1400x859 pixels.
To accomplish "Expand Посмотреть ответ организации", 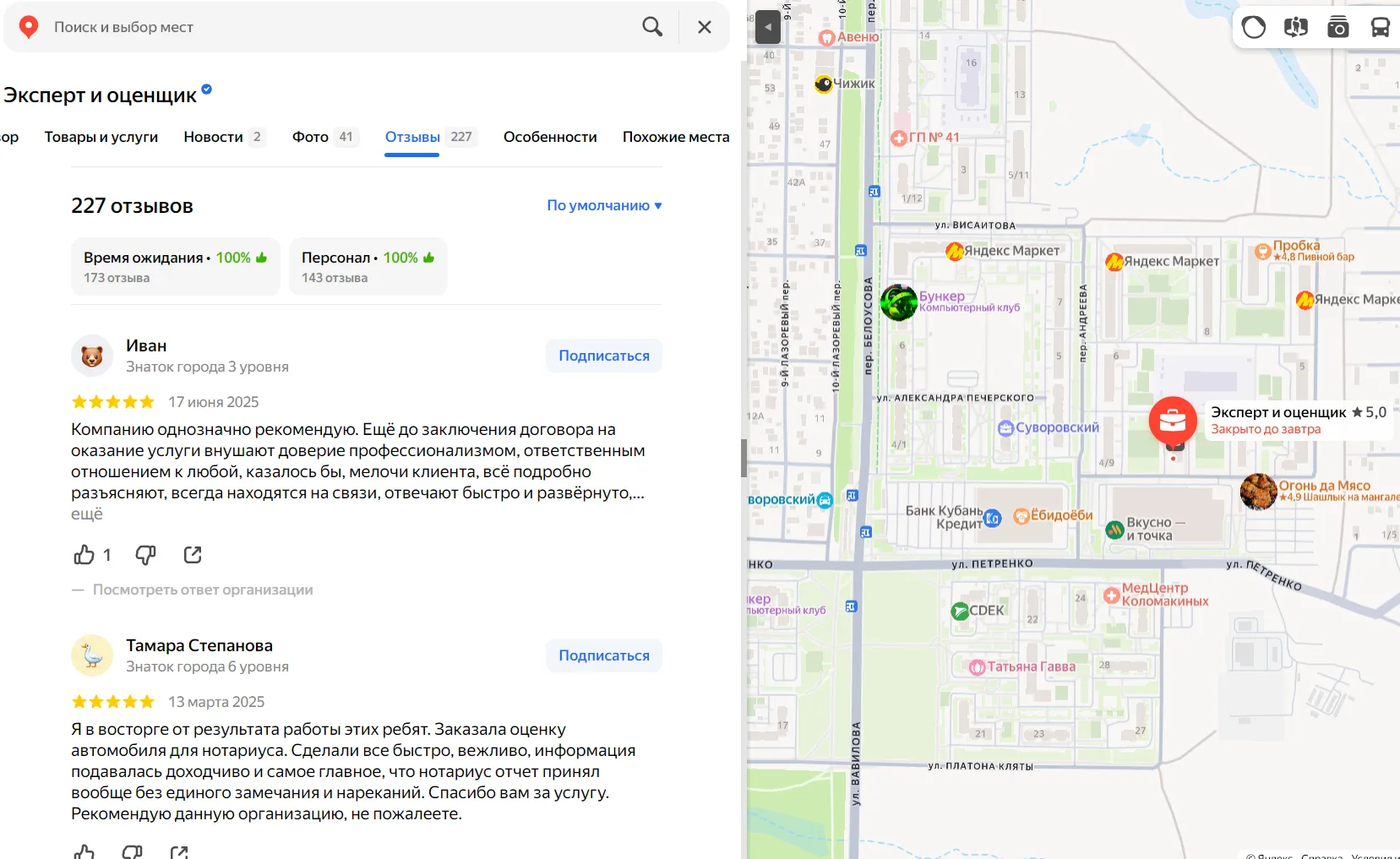I will [x=203, y=590].
